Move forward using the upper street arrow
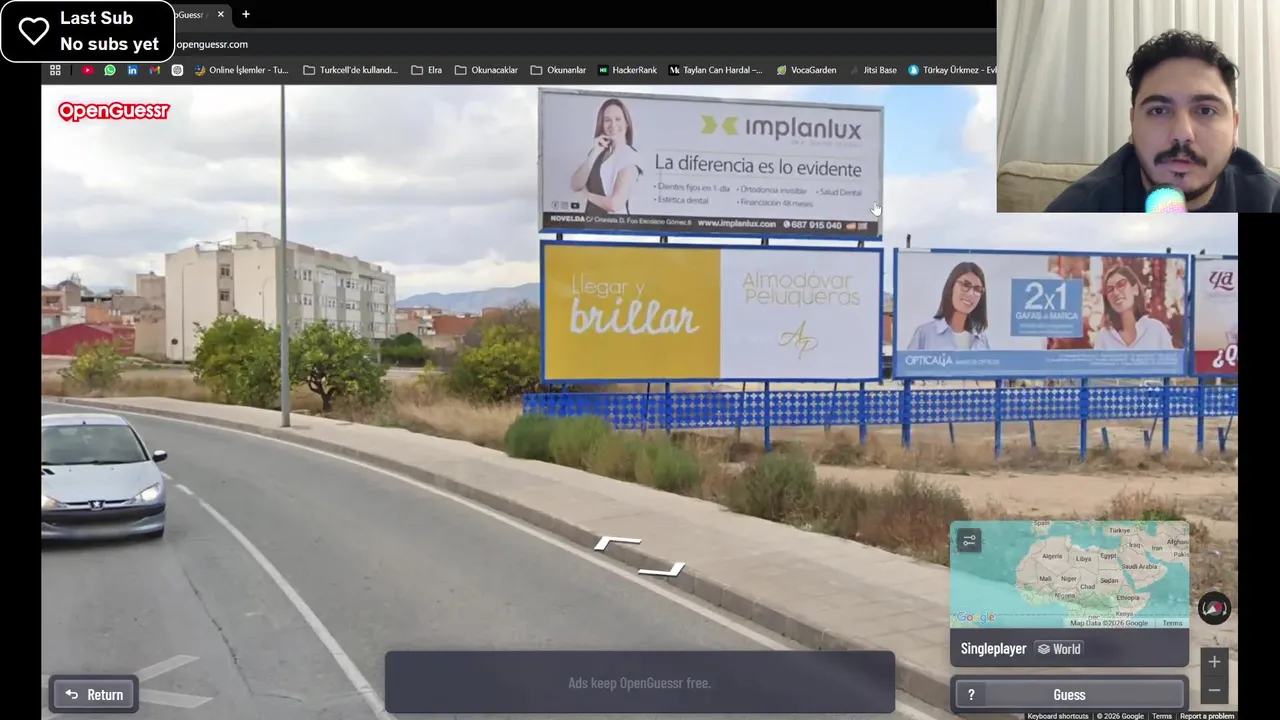 (x=617, y=543)
